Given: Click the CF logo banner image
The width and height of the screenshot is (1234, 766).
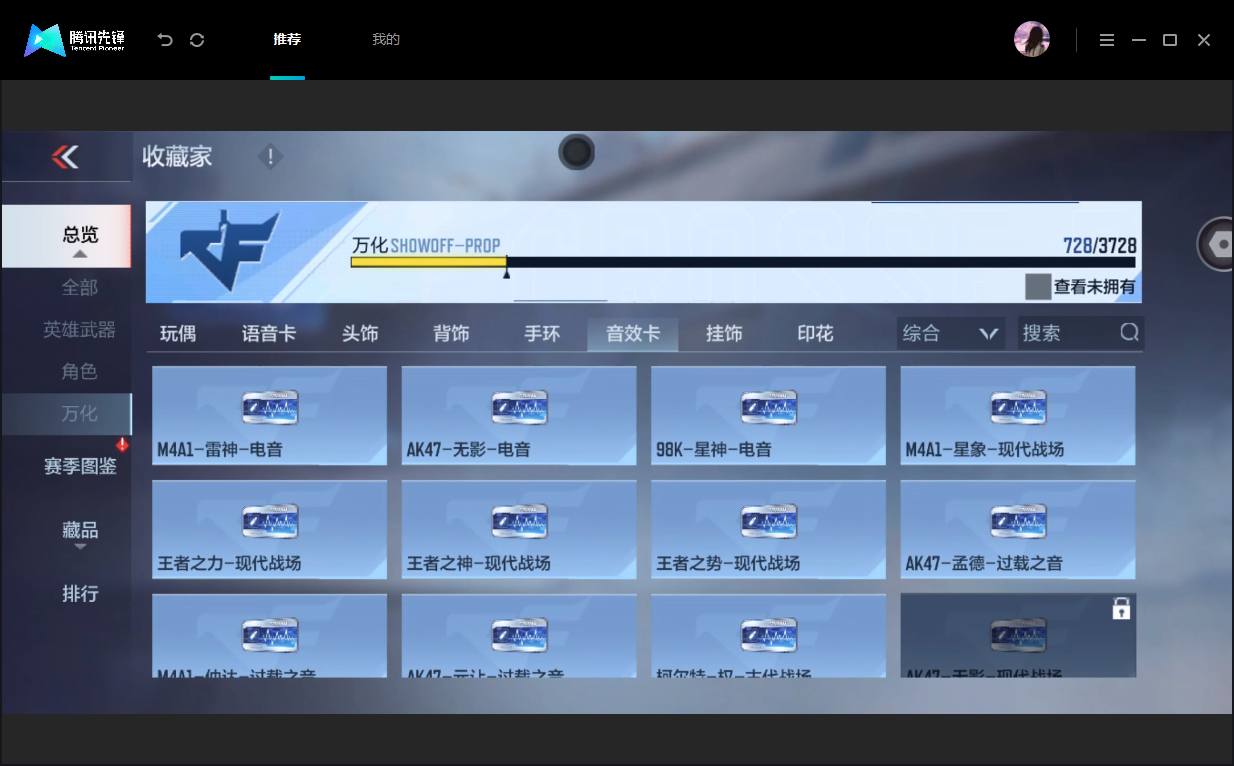Looking at the screenshot, I should [229, 252].
